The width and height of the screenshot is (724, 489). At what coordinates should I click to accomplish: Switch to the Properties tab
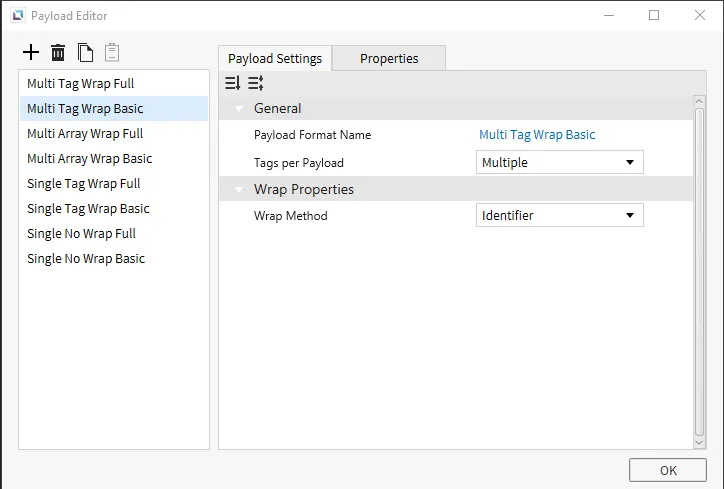[389, 58]
